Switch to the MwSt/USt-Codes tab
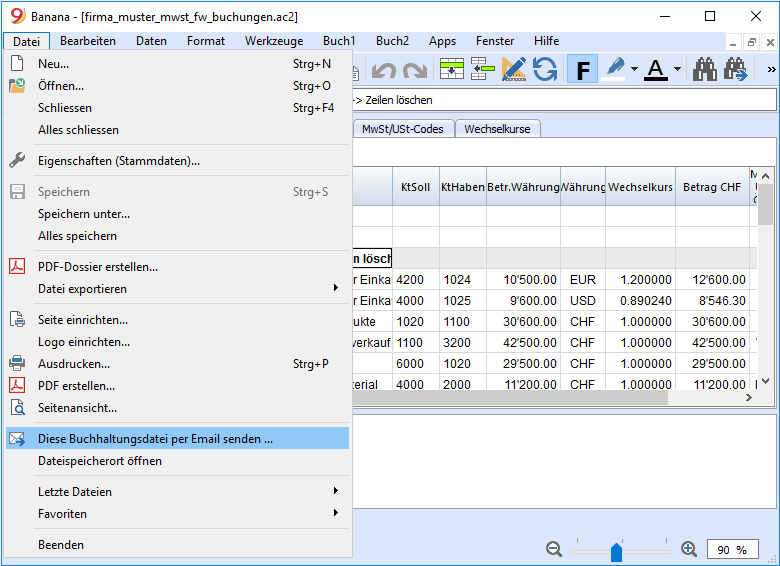780x566 pixels. (x=402, y=129)
